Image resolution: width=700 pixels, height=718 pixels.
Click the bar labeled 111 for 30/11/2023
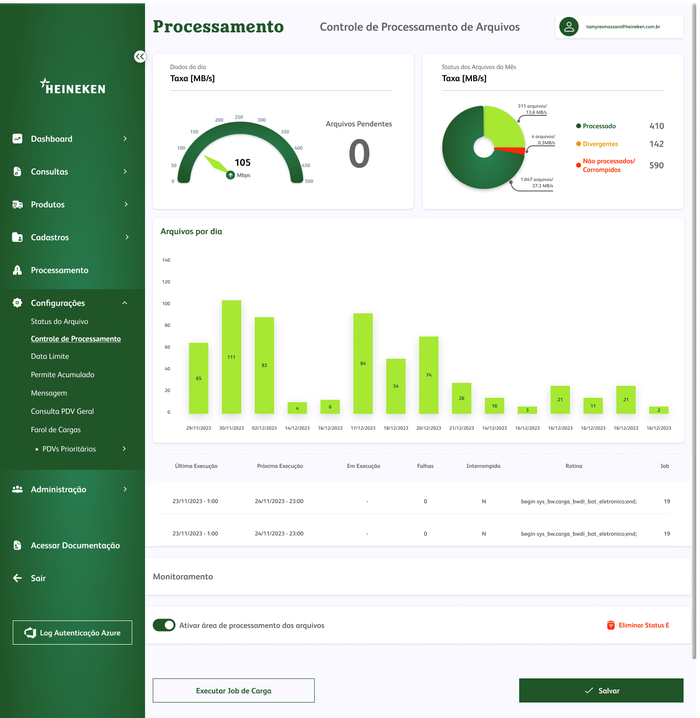click(x=231, y=357)
